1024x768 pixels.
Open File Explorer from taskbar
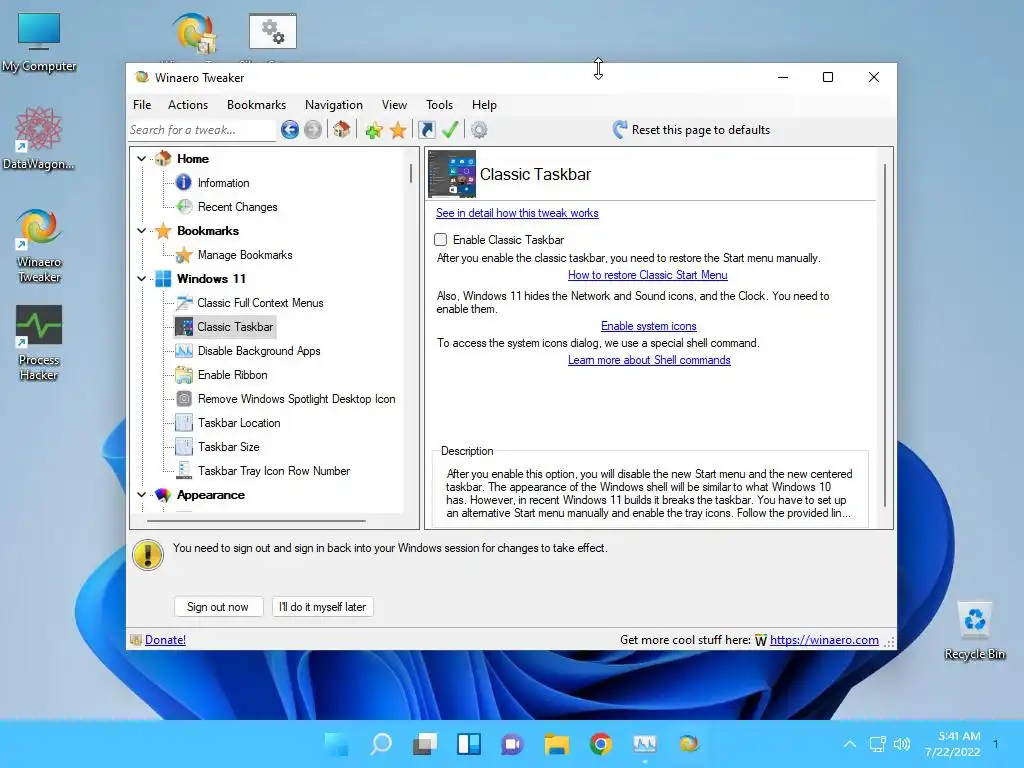[557, 744]
